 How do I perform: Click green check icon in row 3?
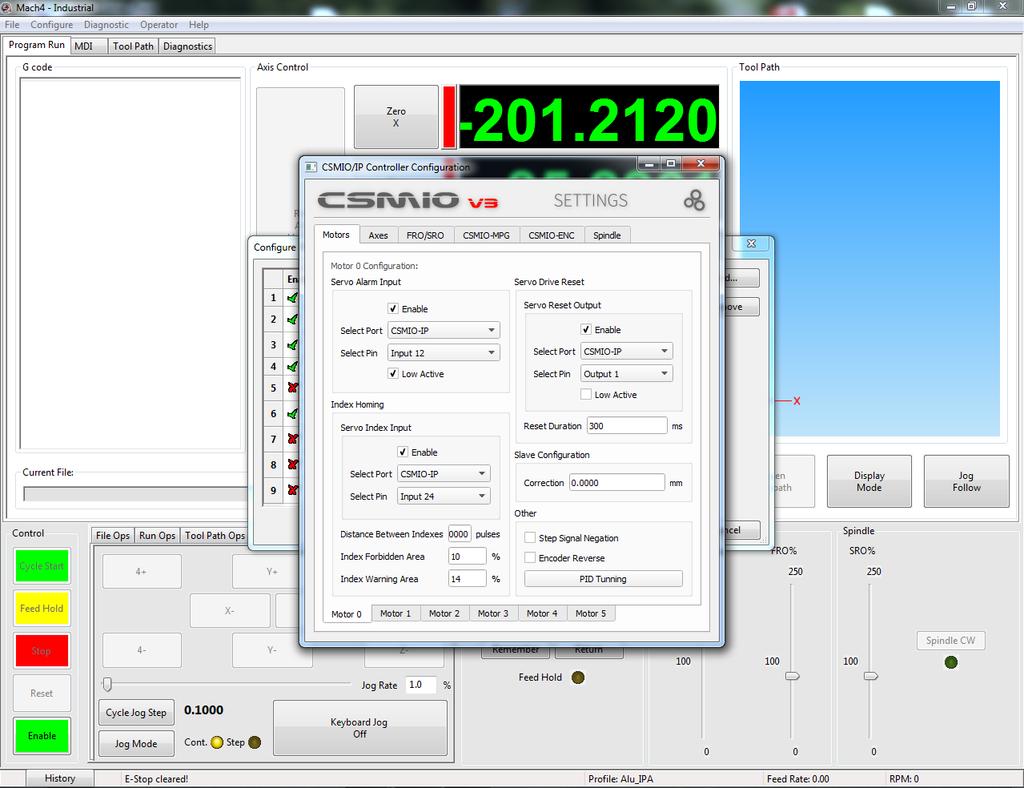pyautogui.click(x=293, y=345)
